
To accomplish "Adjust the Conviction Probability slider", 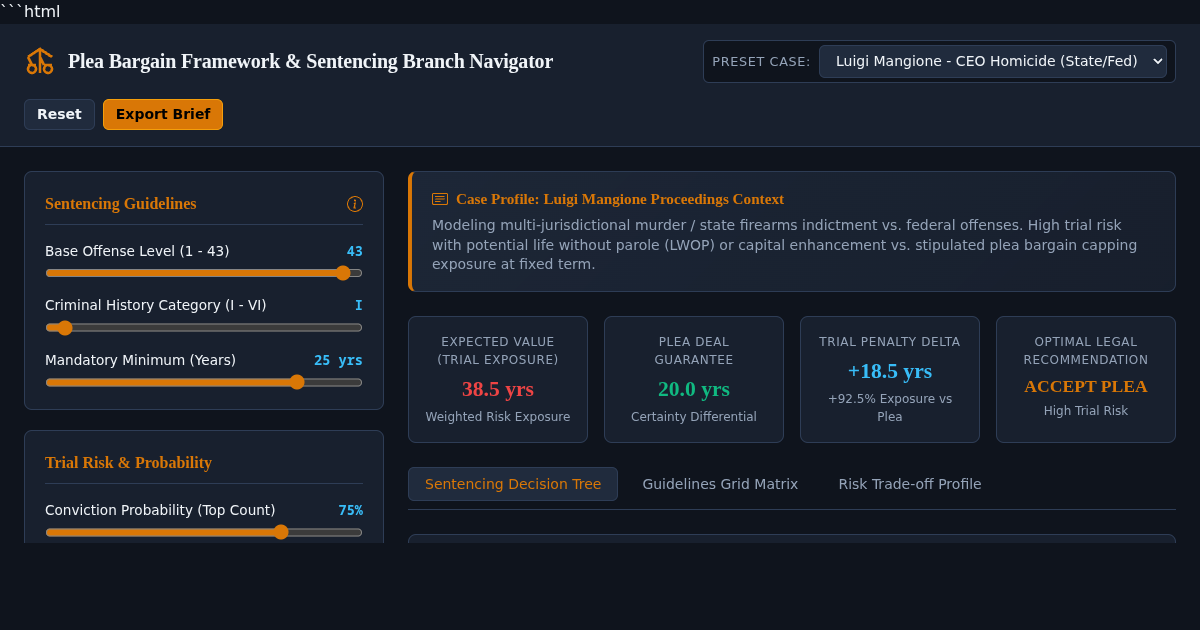I will pyautogui.click(x=204, y=532).
